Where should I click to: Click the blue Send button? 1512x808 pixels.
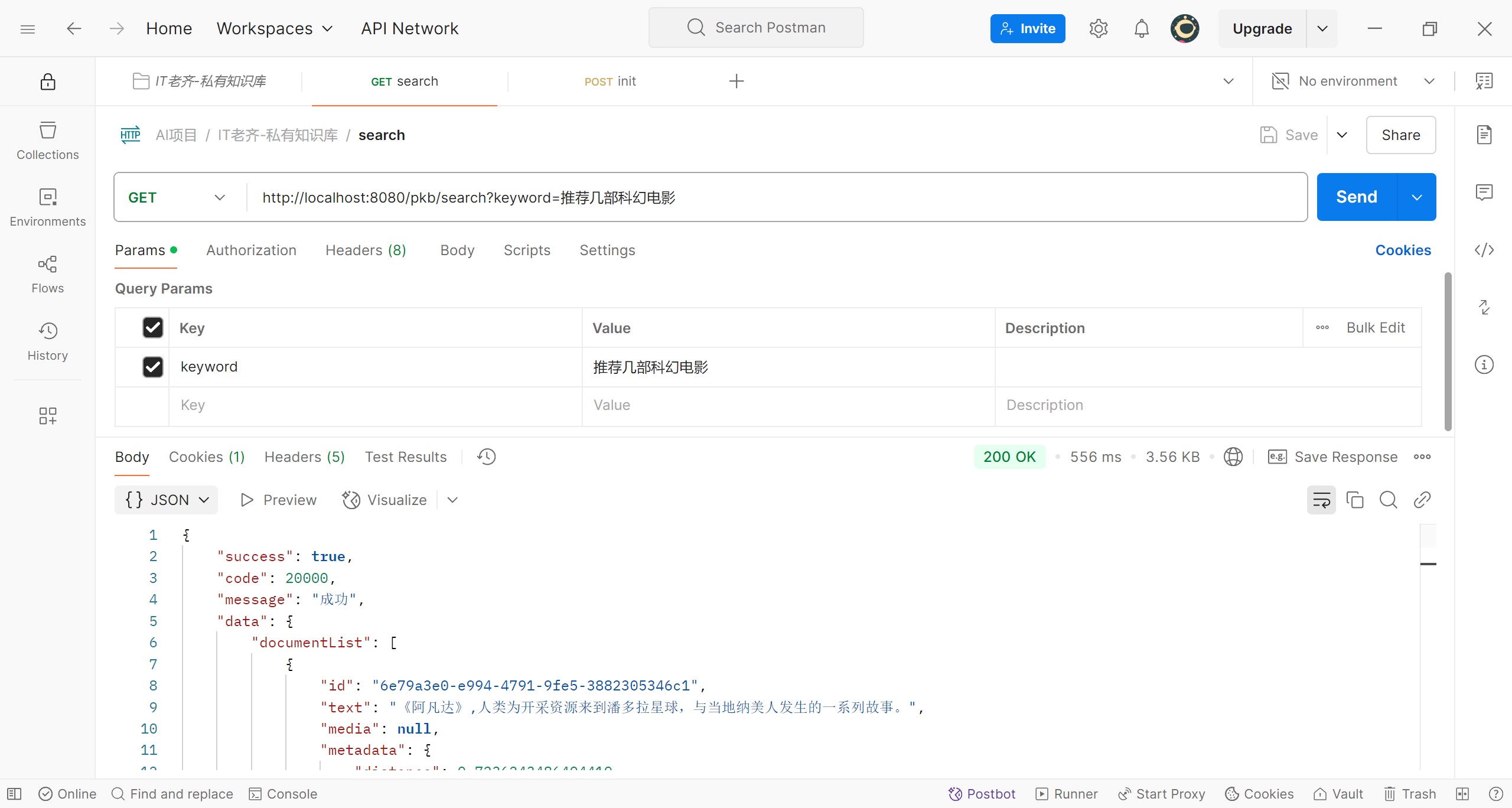1356,197
